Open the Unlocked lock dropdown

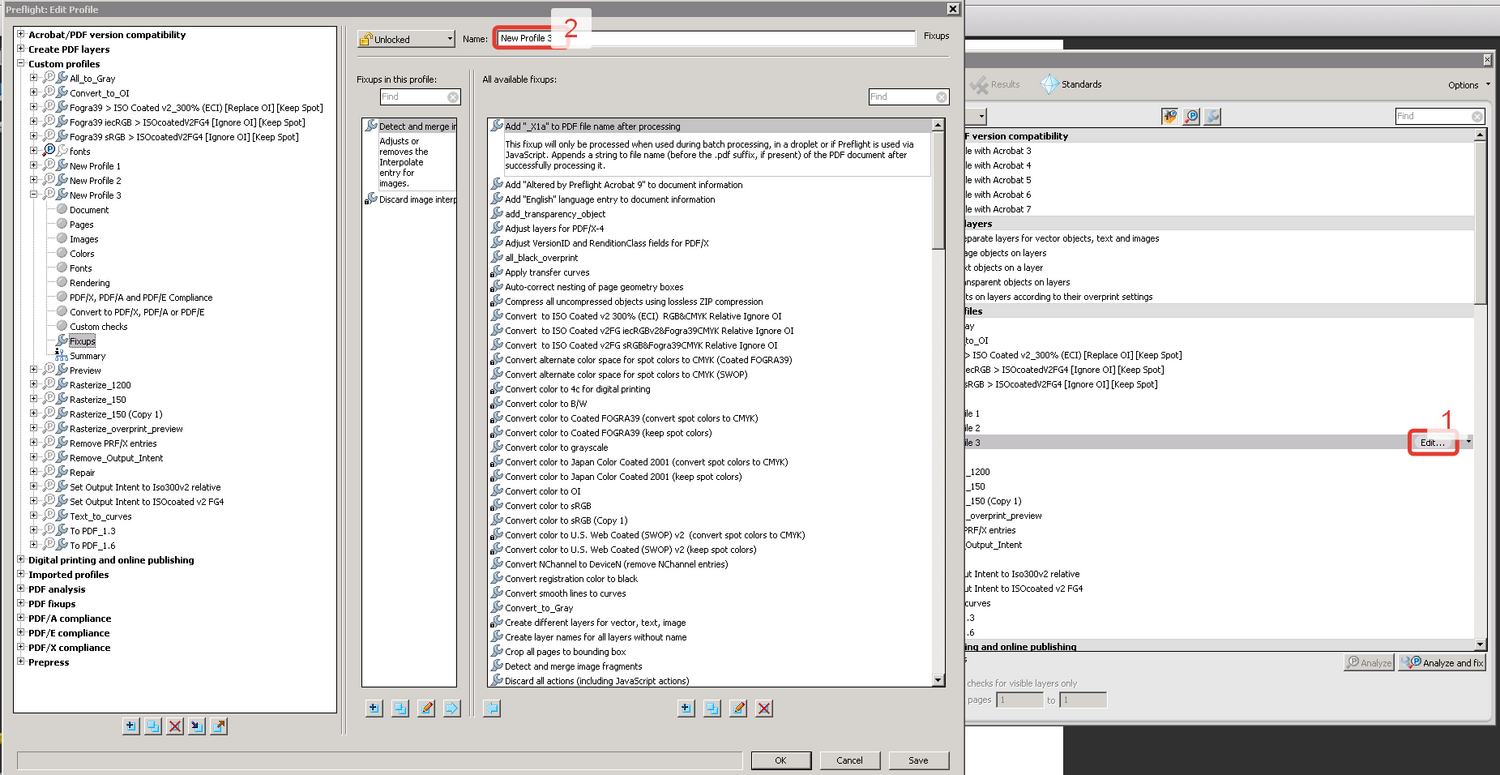(x=407, y=39)
